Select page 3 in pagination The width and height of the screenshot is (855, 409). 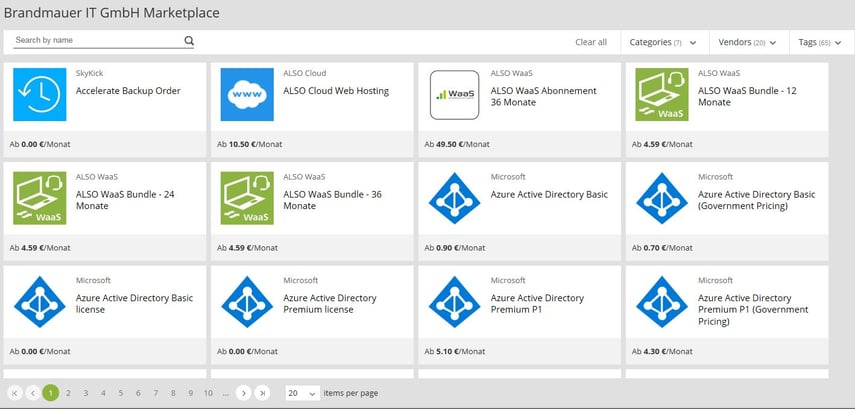[x=86, y=393]
